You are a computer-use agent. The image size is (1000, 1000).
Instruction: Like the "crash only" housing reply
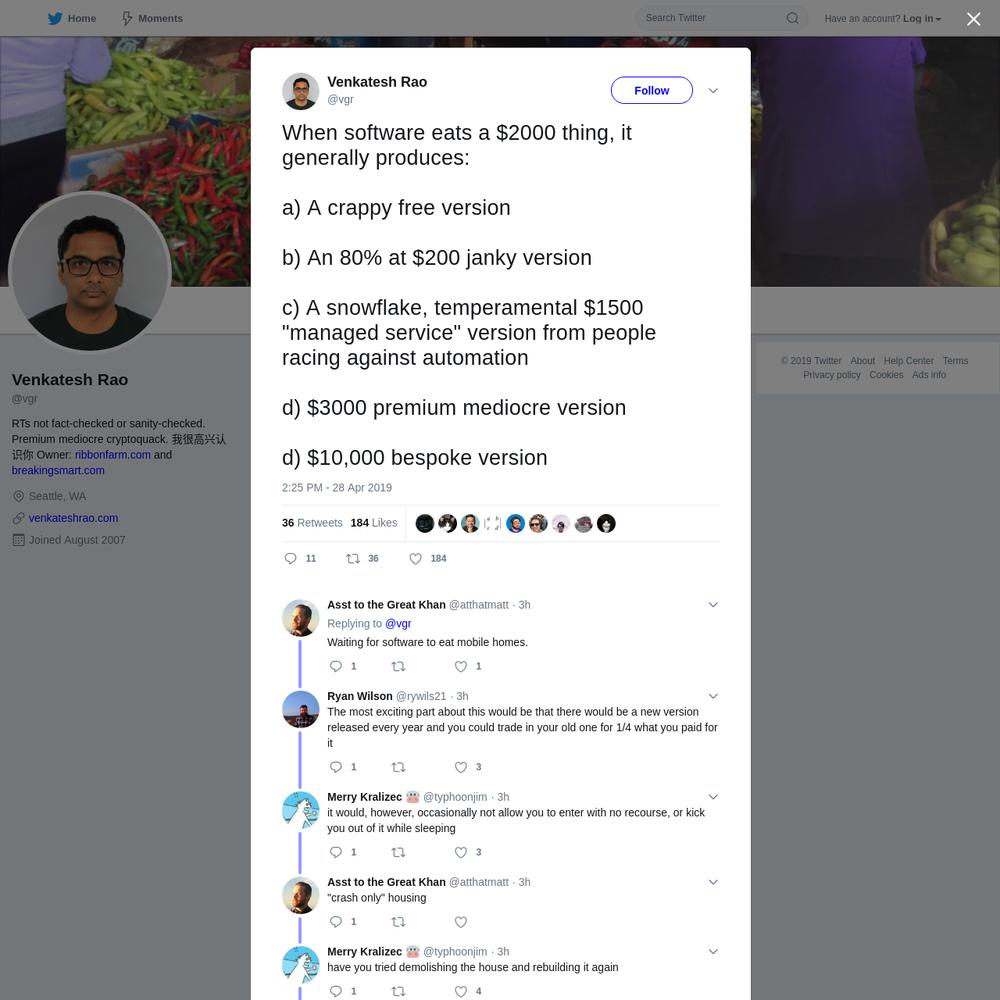[x=460, y=922]
